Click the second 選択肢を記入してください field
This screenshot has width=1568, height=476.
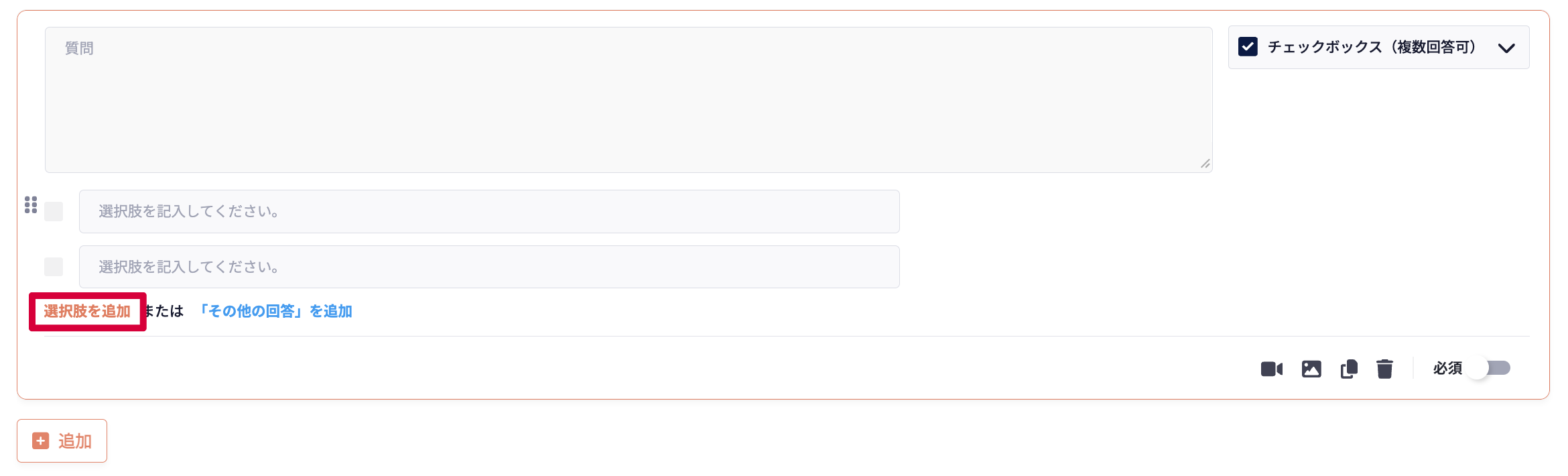(x=488, y=267)
